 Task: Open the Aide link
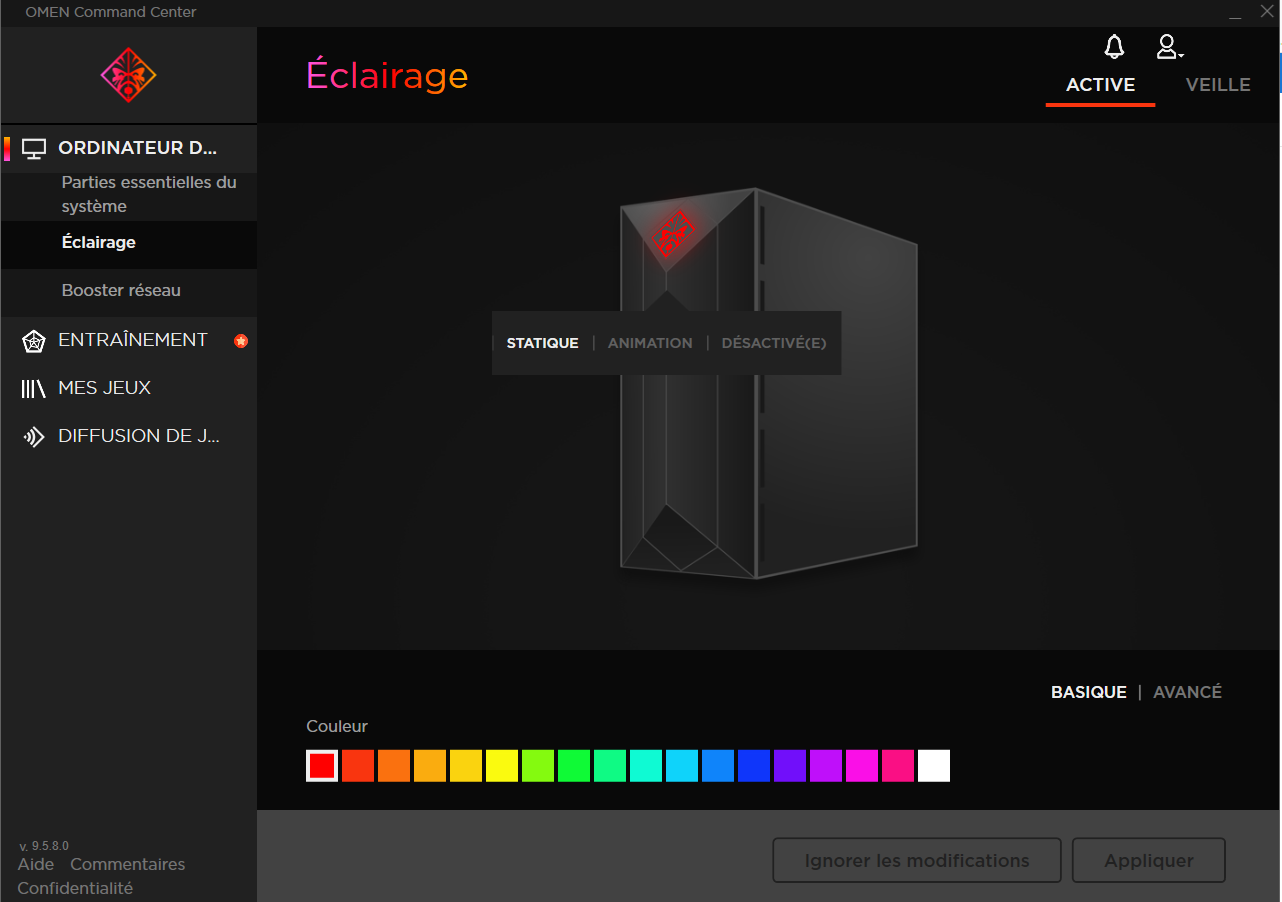[36, 864]
